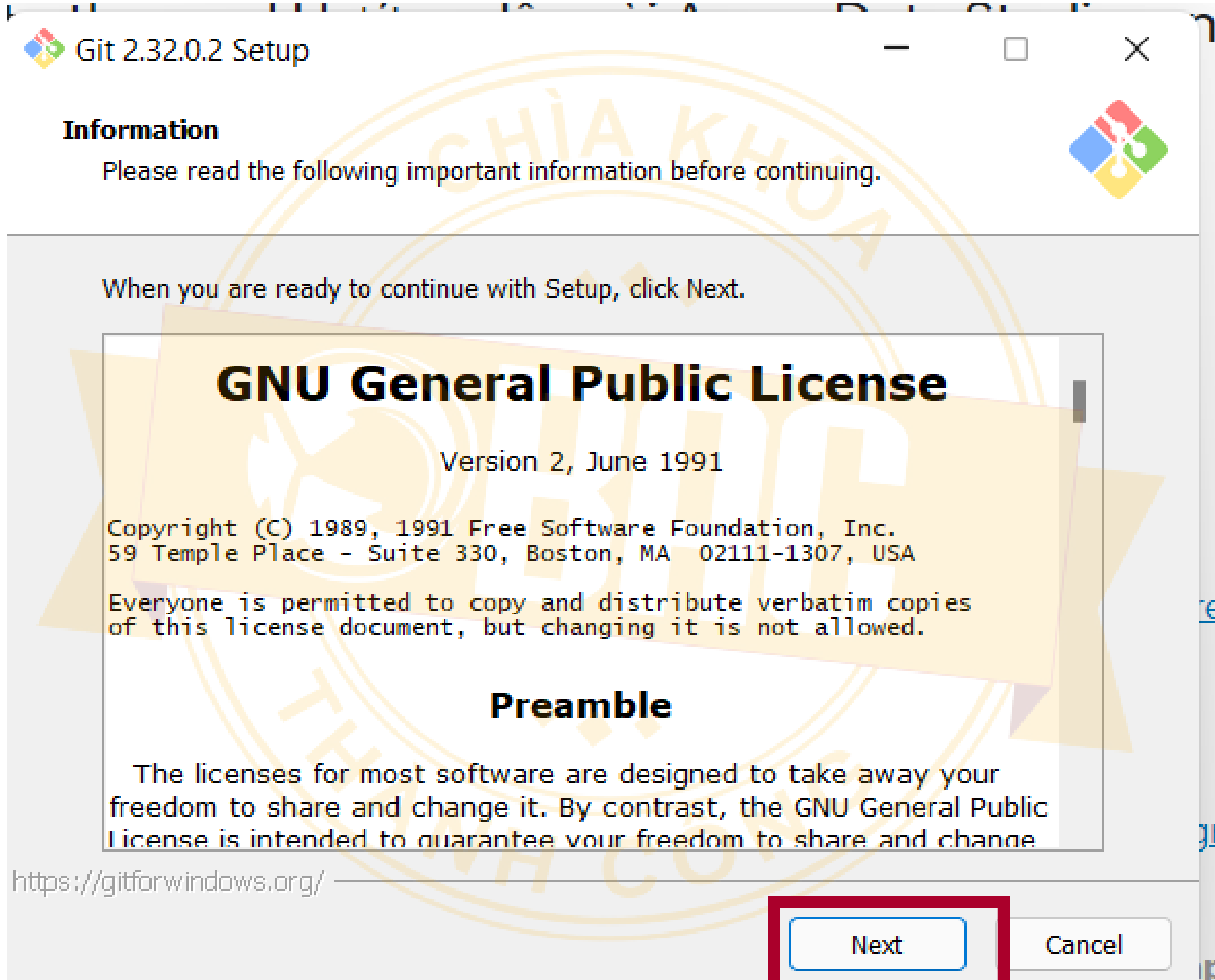Click the "Information" header title

click(141, 130)
